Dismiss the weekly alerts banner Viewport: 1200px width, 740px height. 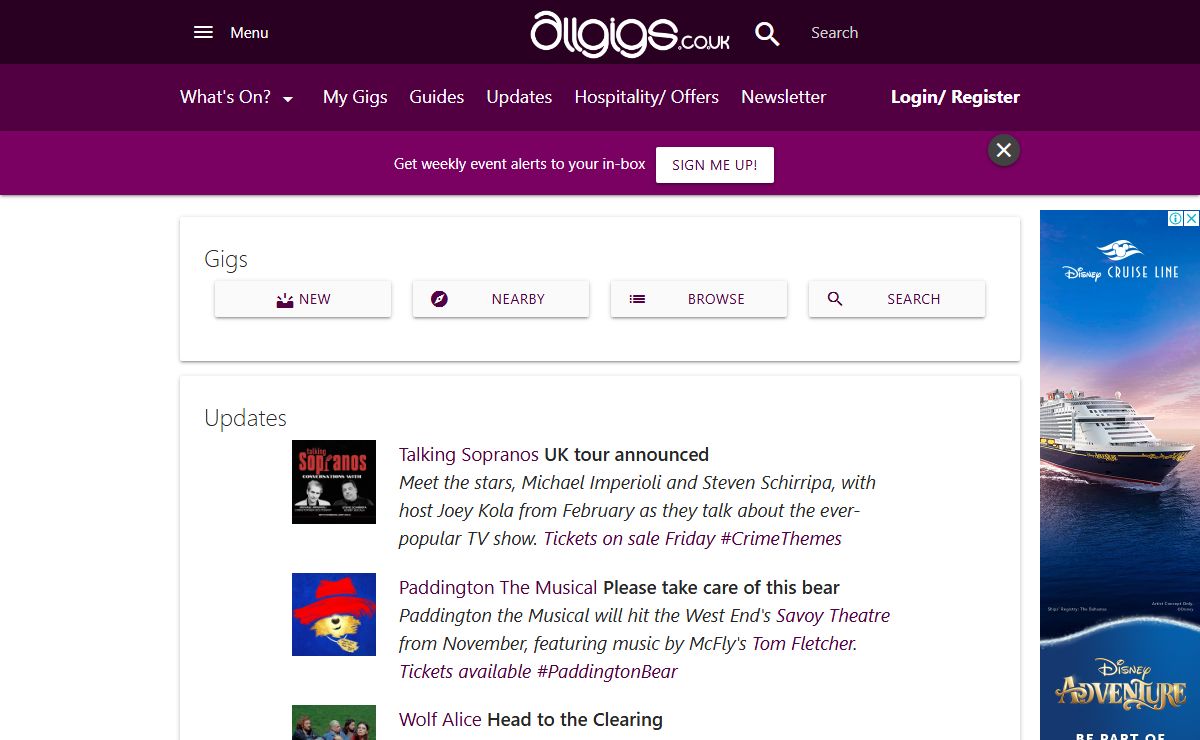click(1004, 150)
